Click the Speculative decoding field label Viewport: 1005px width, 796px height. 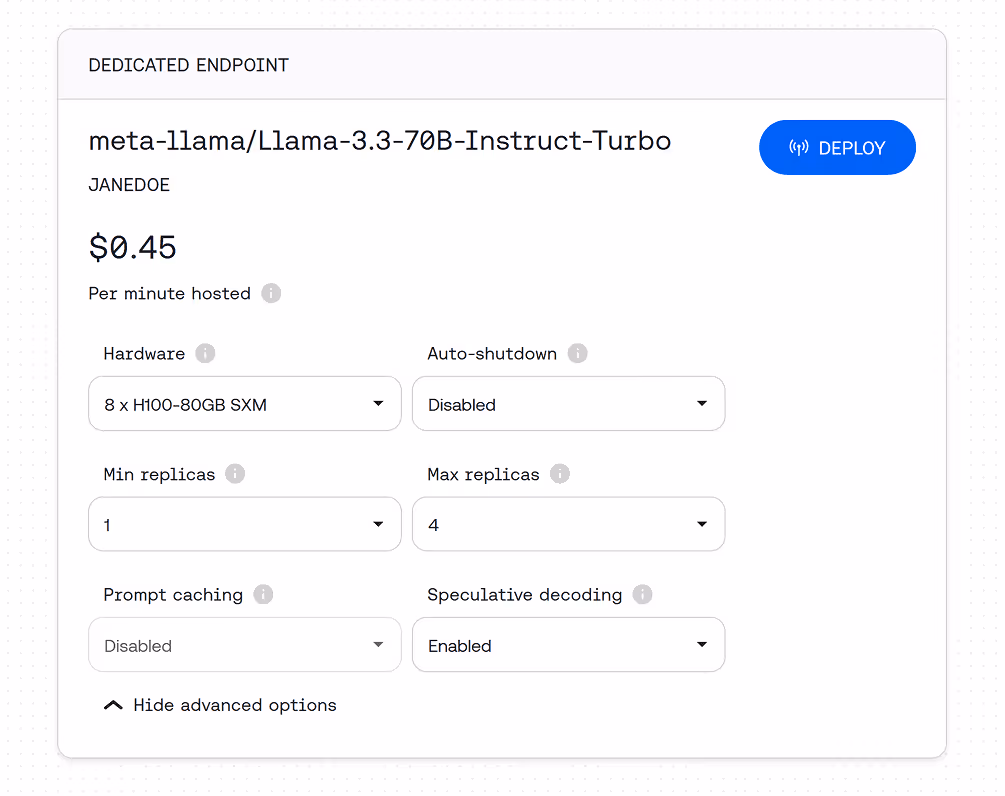coord(524,595)
